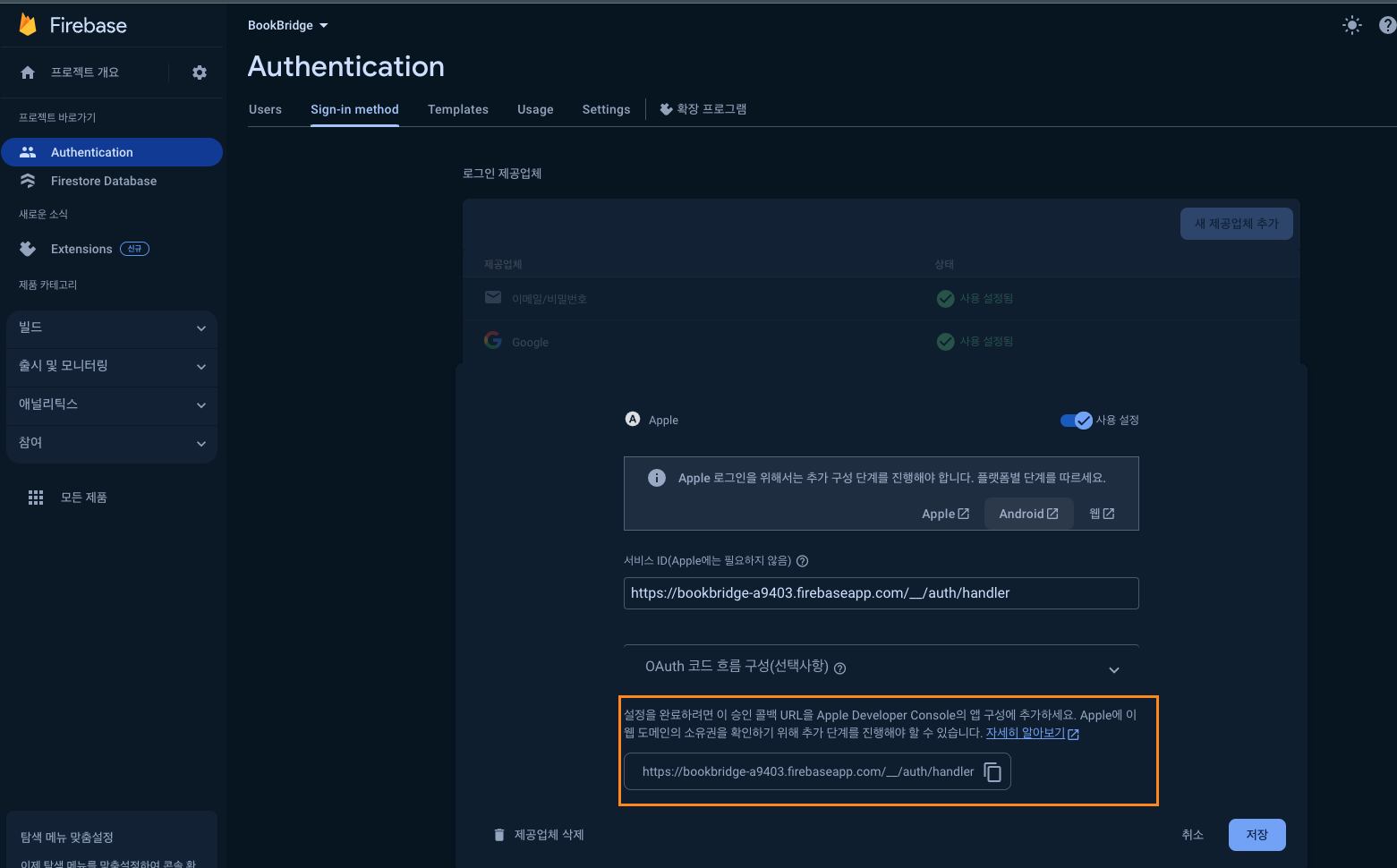Image resolution: width=1397 pixels, height=868 pixels.
Task: Click the trash icon for delete provider
Action: (x=499, y=835)
